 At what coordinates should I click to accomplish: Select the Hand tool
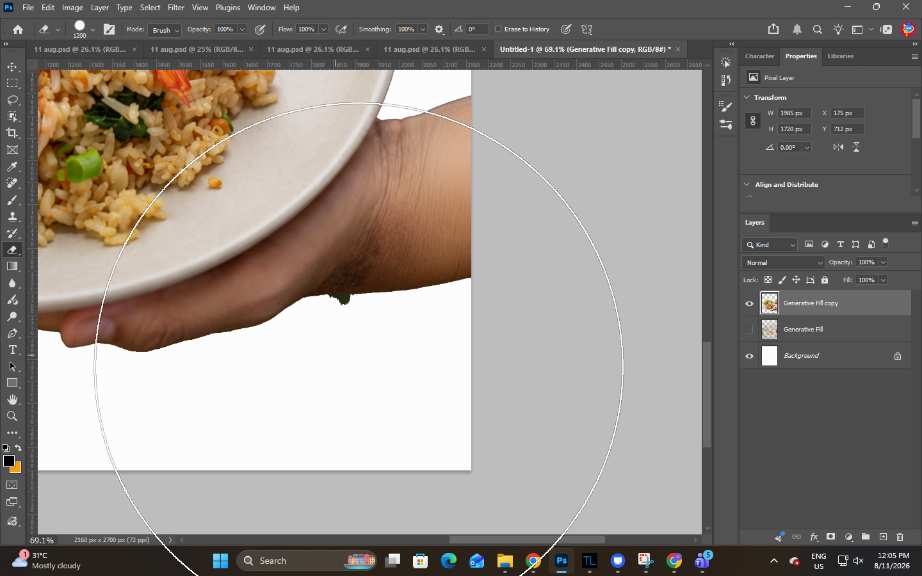point(12,400)
